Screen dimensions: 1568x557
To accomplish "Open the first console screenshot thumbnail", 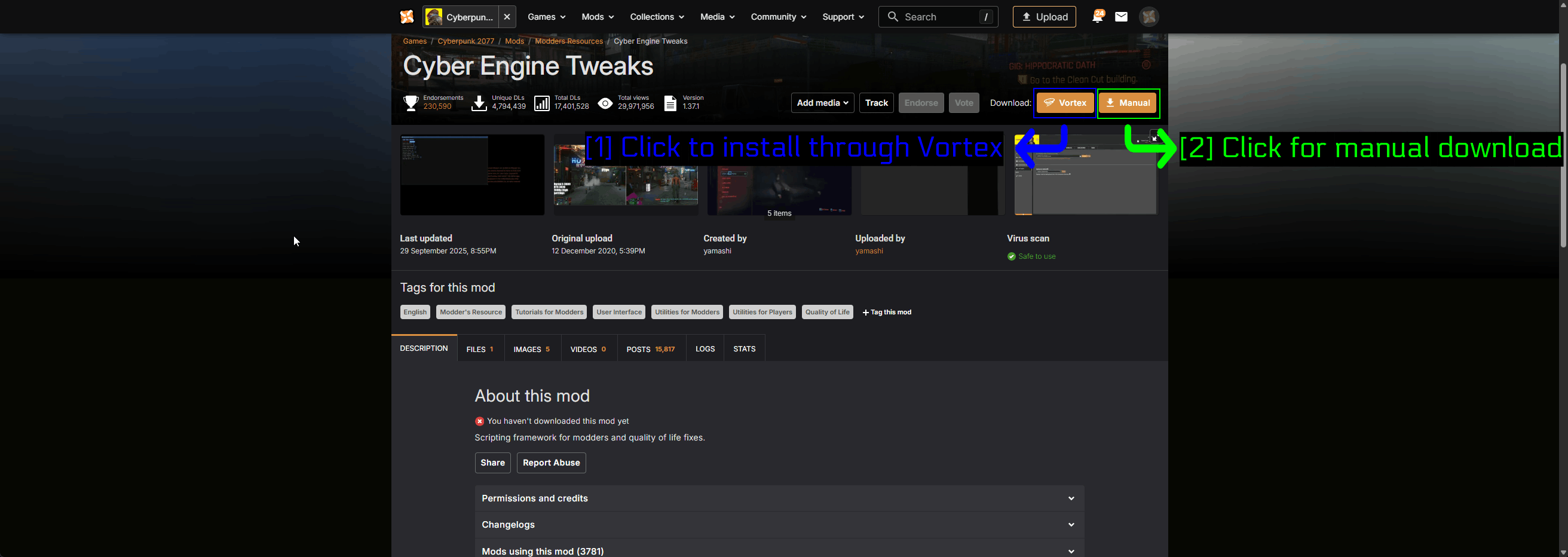I will [471, 175].
